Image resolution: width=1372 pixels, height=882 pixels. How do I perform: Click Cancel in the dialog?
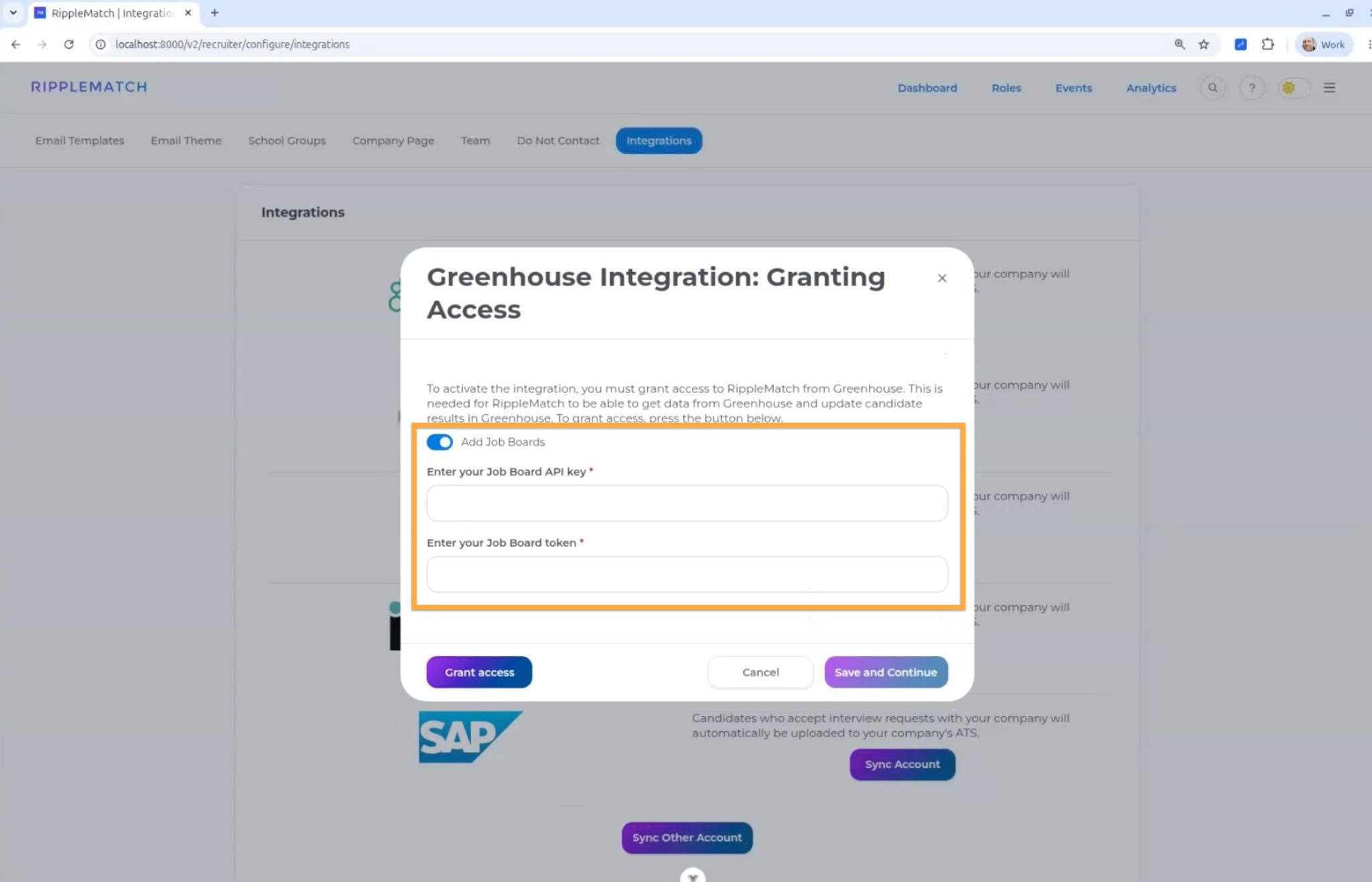[x=760, y=672]
